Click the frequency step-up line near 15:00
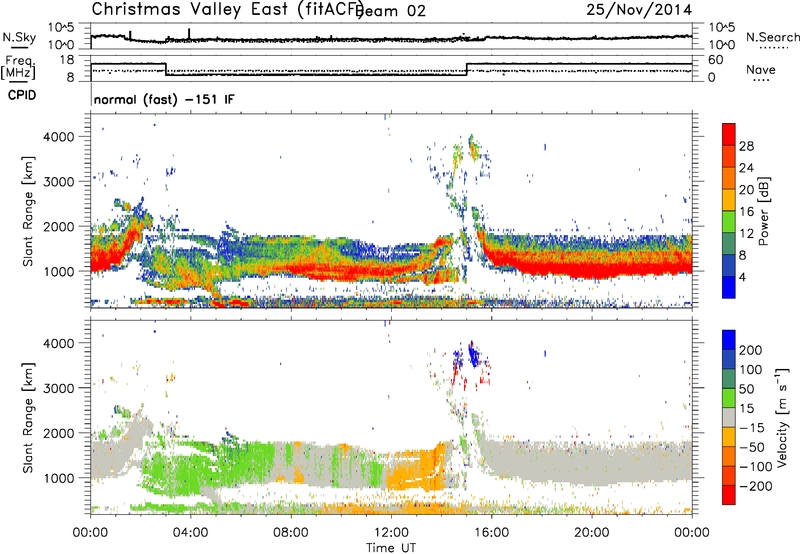The width and height of the screenshot is (800, 554). [x=466, y=69]
